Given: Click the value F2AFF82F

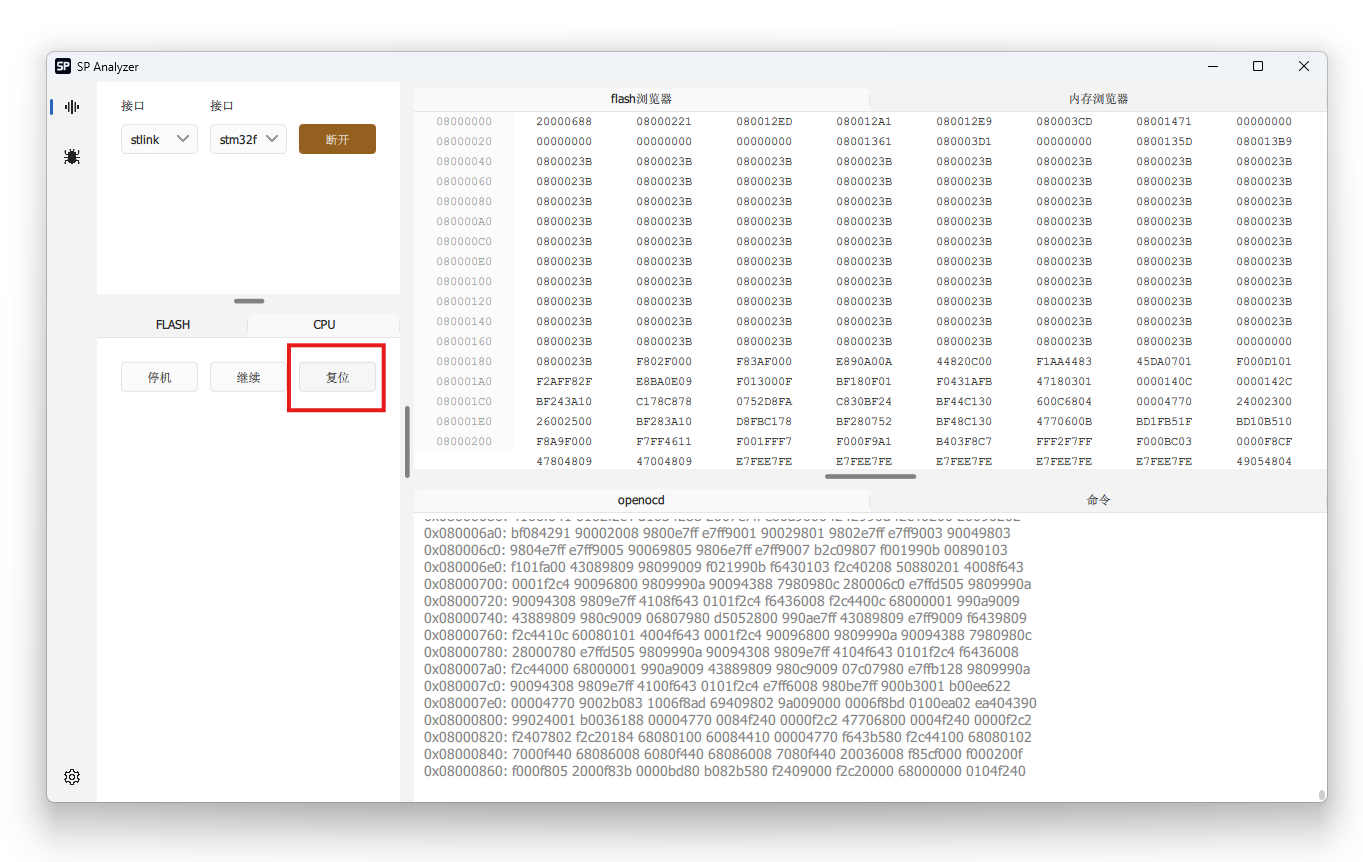Looking at the screenshot, I should coord(564,381).
